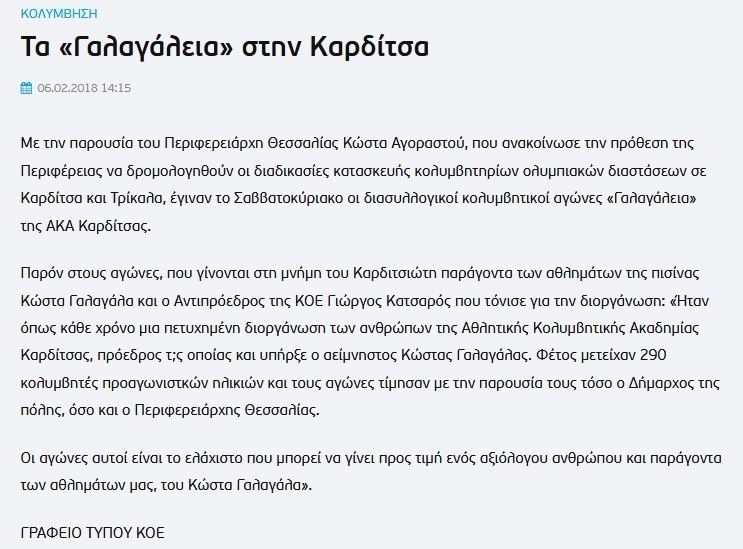Click the signature ΓΡΑΦΕΙΟ ΤΥΠΟΥ ΚΟΕ

point(93,533)
